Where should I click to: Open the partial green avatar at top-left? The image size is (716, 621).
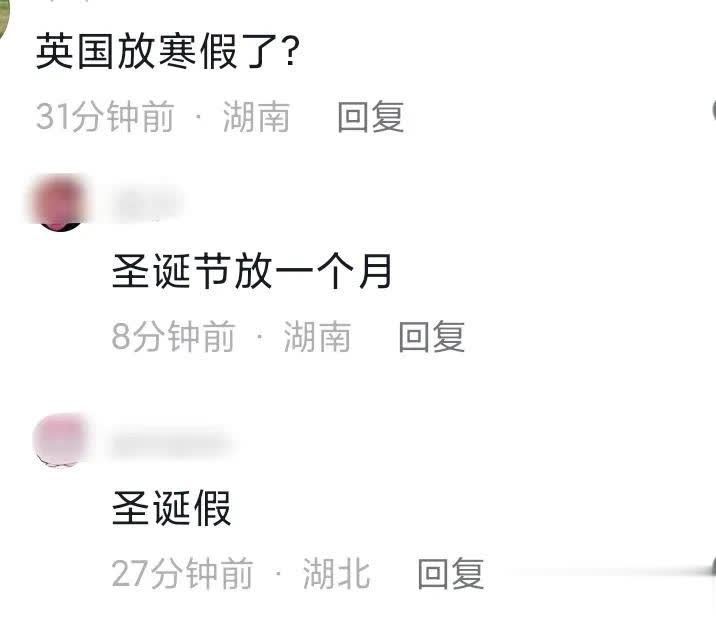coord(5,18)
